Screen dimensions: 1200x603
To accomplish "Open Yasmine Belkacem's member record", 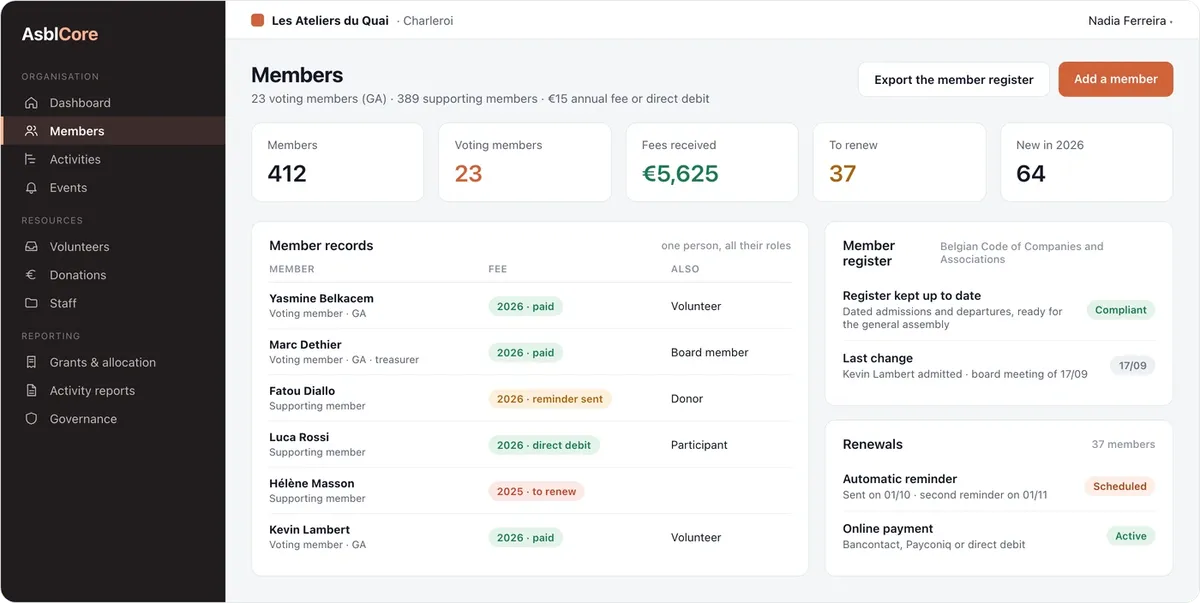I will coord(530,306).
